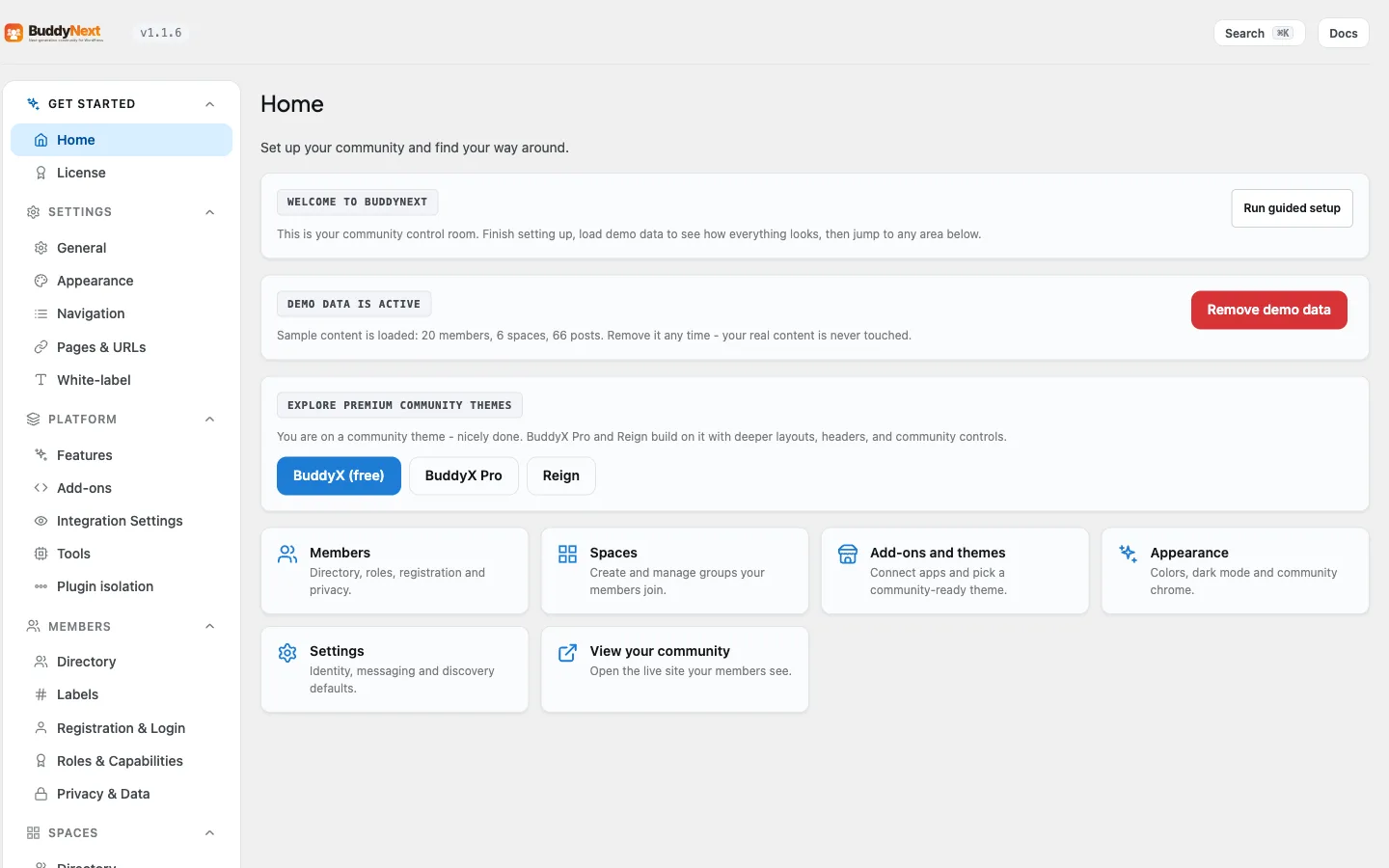
Task: Open the Members card title
Action: click(340, 553)
